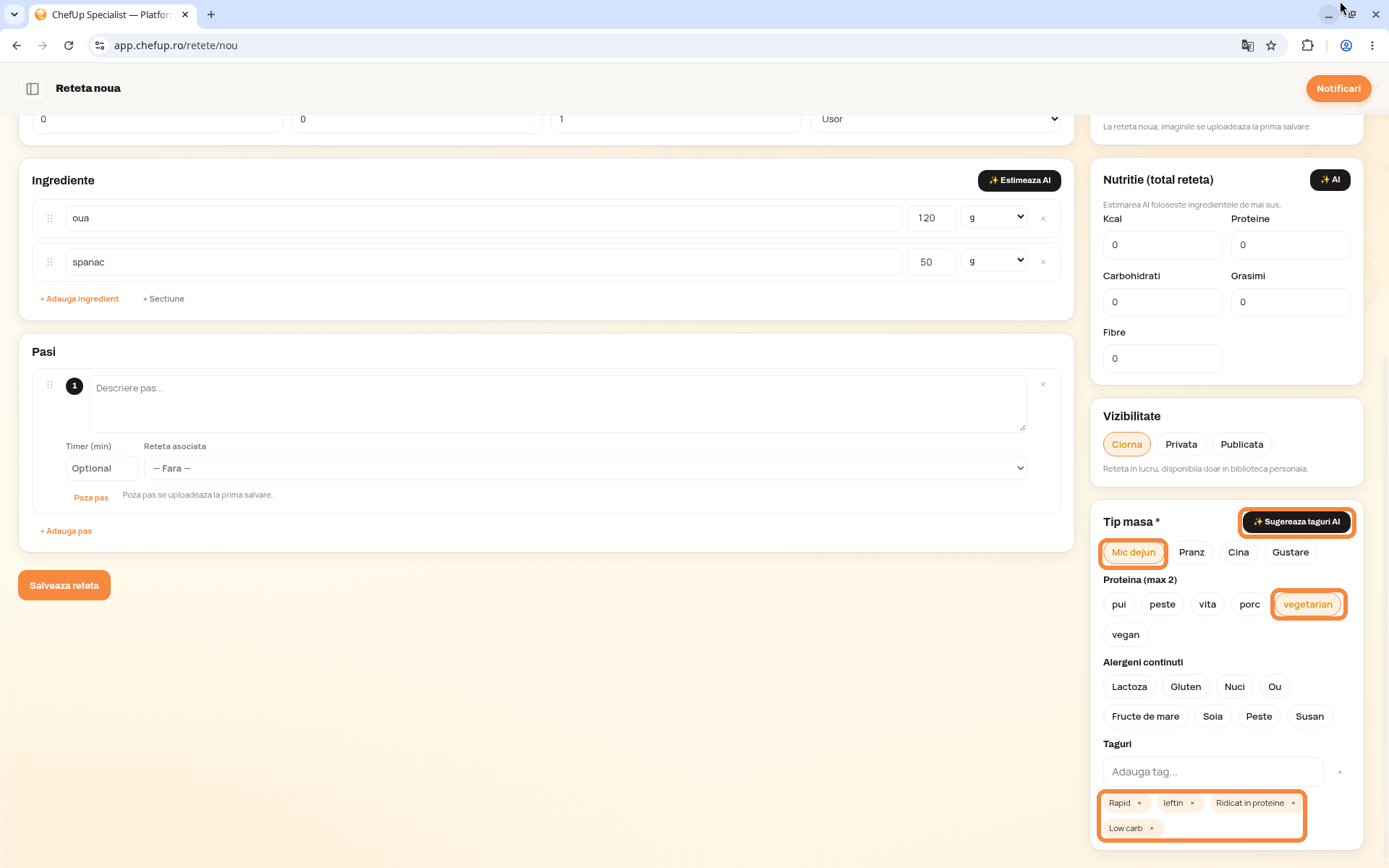
Task: Grab the drag handle for spanac
Action: (x=50, y=263)
